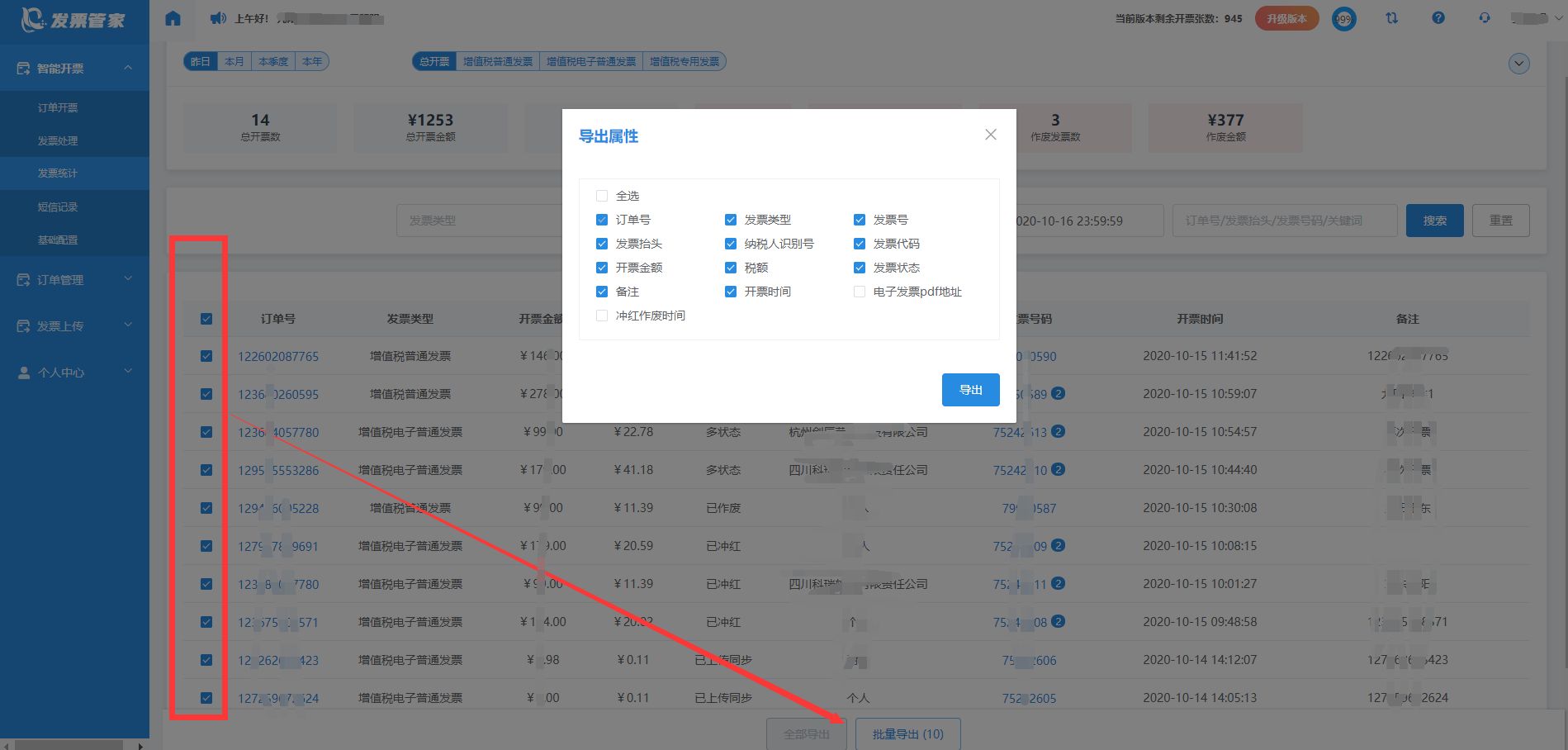Click the 订单管理 sidebar icon
This screenshot has height=750, width=1568.
(23, 280)
